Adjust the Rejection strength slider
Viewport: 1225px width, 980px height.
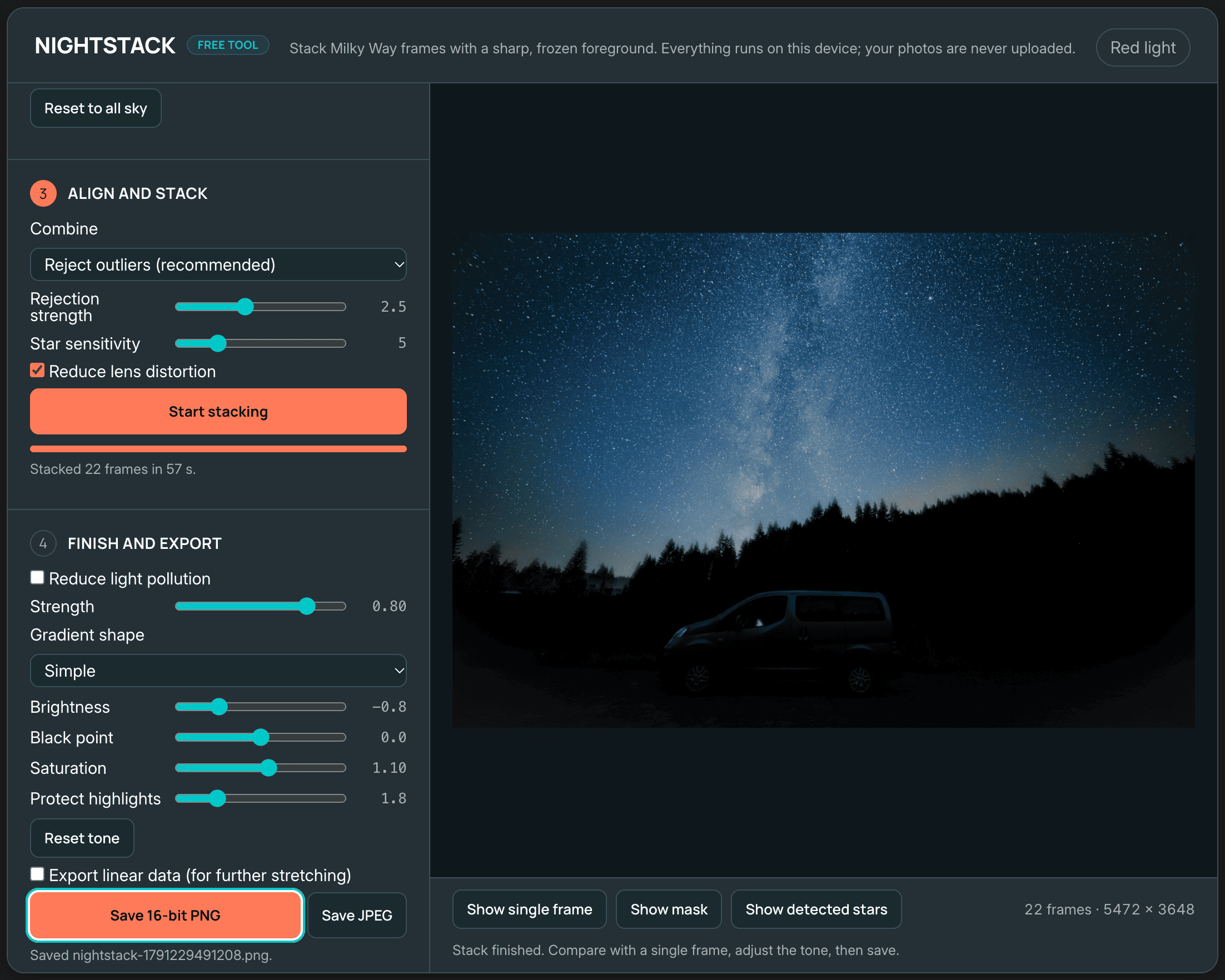(x=261, y=307)
